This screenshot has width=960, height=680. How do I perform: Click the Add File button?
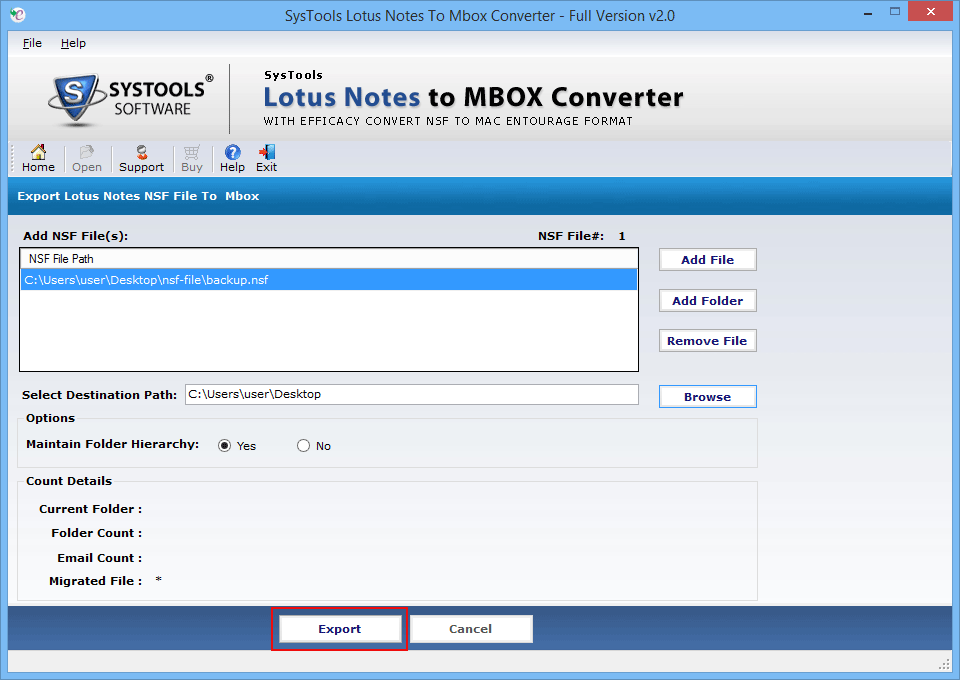click(x=708, y=260)
